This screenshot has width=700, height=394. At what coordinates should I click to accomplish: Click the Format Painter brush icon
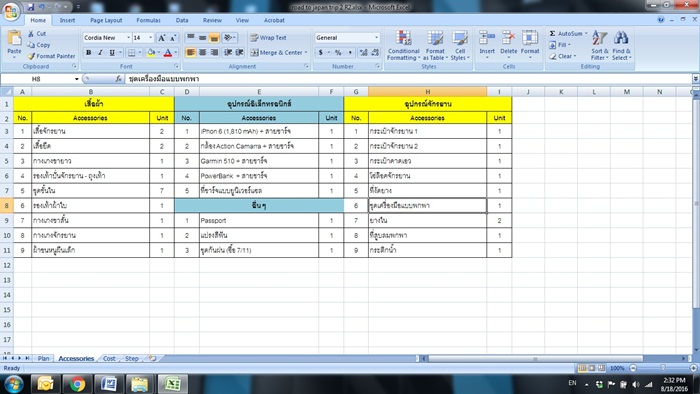[x=31, y=56]
